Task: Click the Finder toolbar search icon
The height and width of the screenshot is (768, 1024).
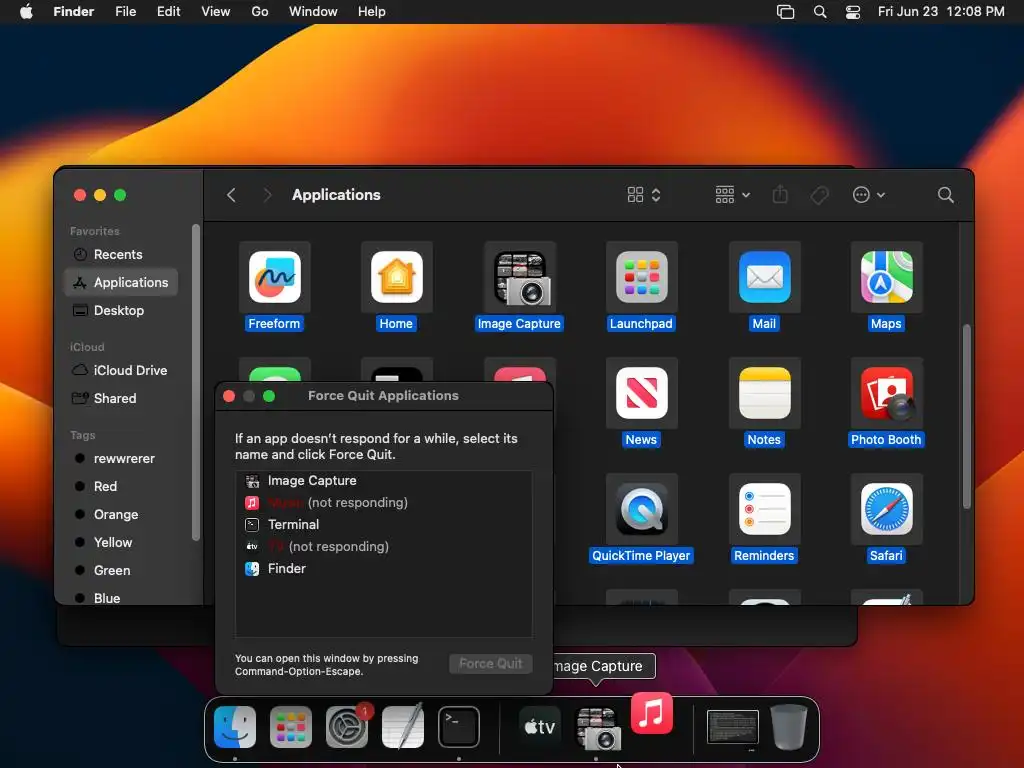Action: [945, 195]
